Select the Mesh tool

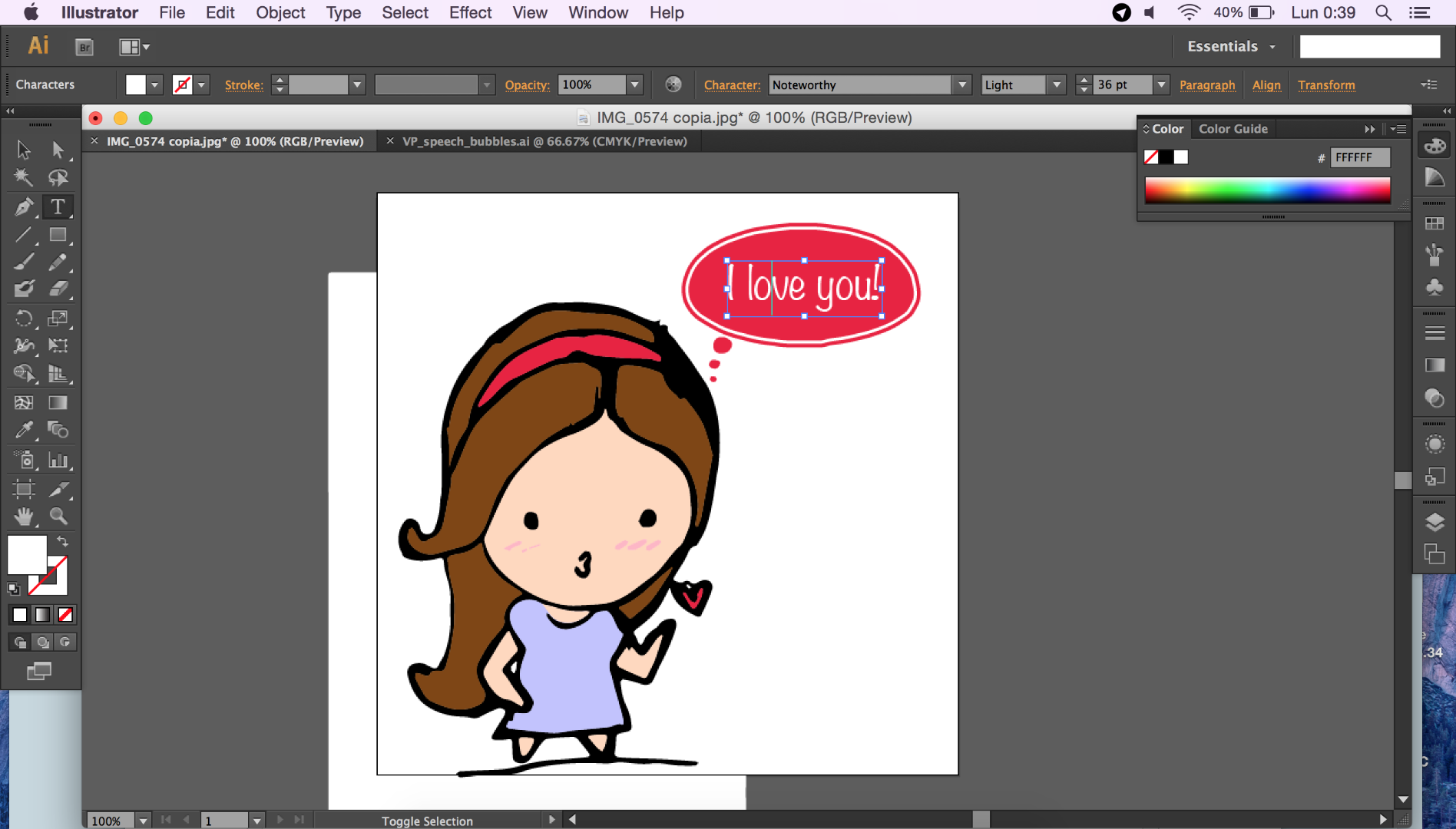[x=23, y=402]
